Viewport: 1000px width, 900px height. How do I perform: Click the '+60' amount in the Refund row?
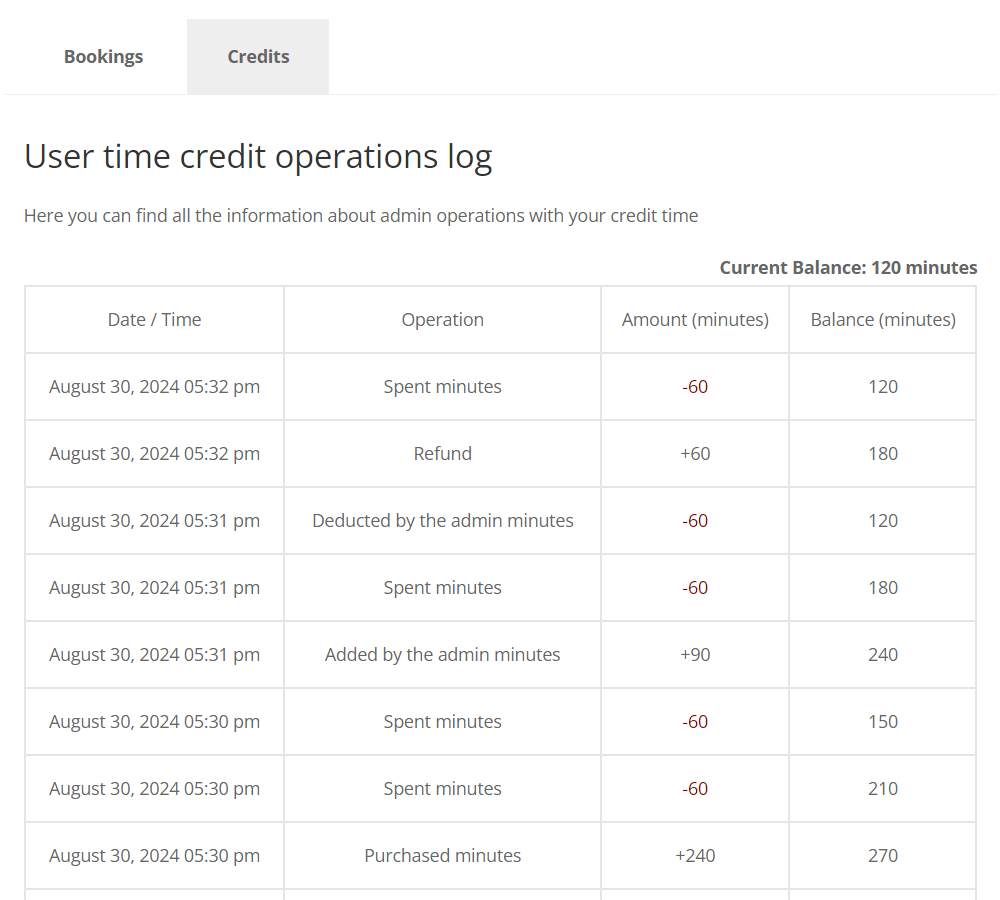coord(695,454)
